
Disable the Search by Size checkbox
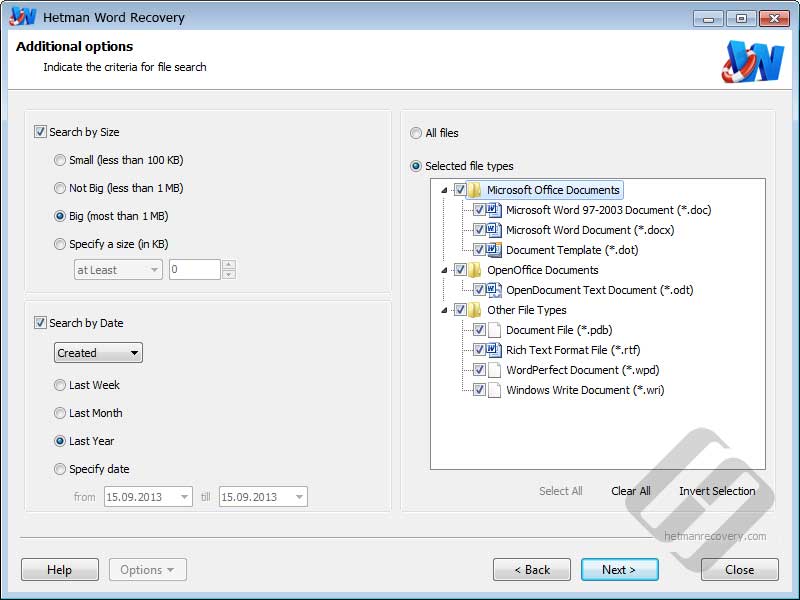tap(40, 132)
